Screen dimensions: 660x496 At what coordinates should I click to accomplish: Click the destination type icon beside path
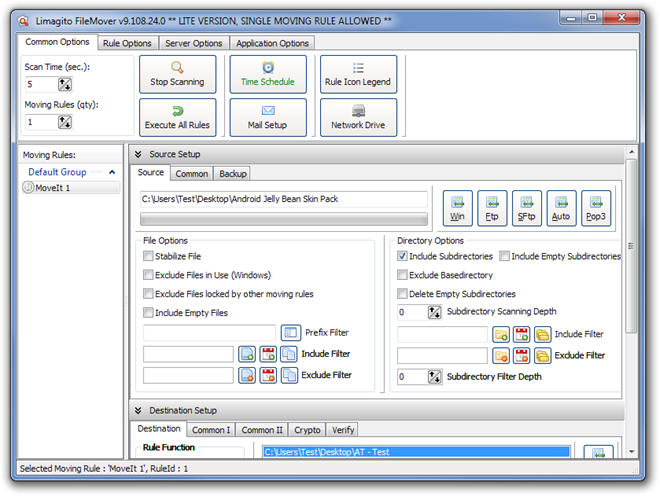coord(598,452)
